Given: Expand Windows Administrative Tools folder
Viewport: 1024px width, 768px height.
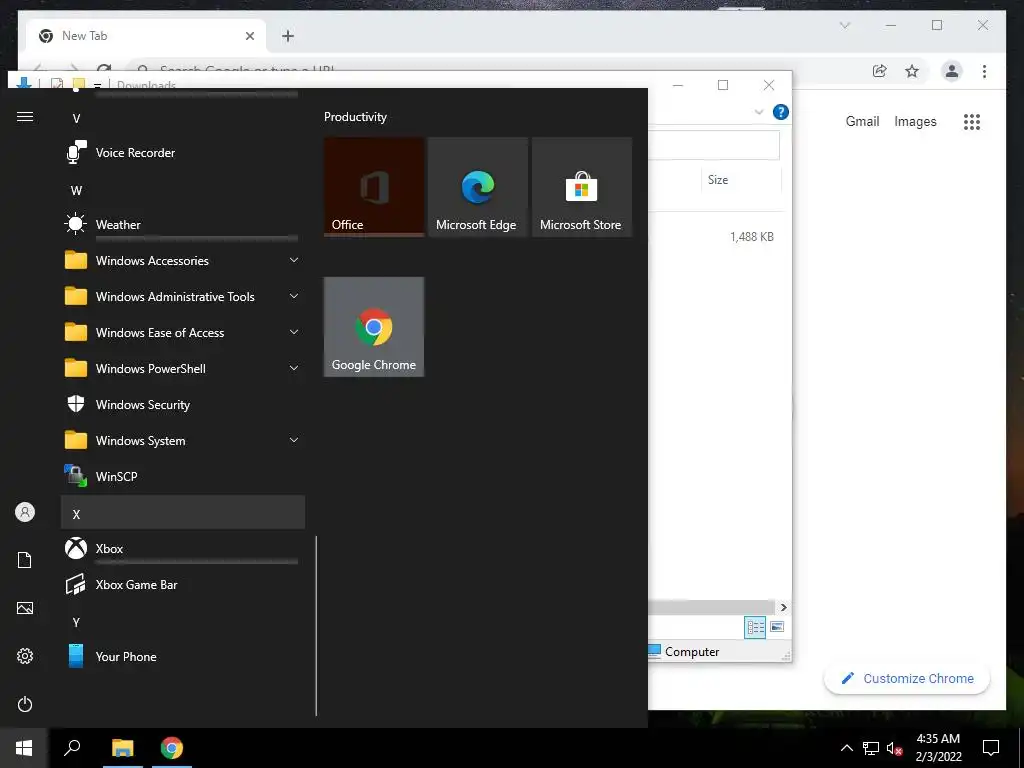Looking at the screenshot, I should (x=183, y=296).
